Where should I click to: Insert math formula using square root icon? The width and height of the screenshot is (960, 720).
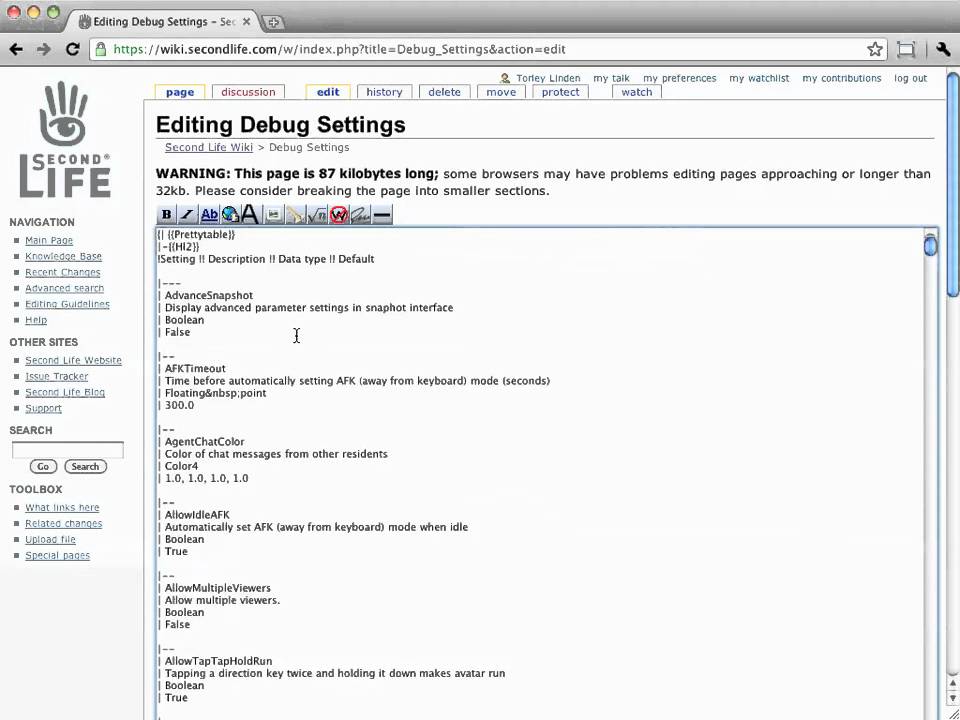(x=317, y=215)
